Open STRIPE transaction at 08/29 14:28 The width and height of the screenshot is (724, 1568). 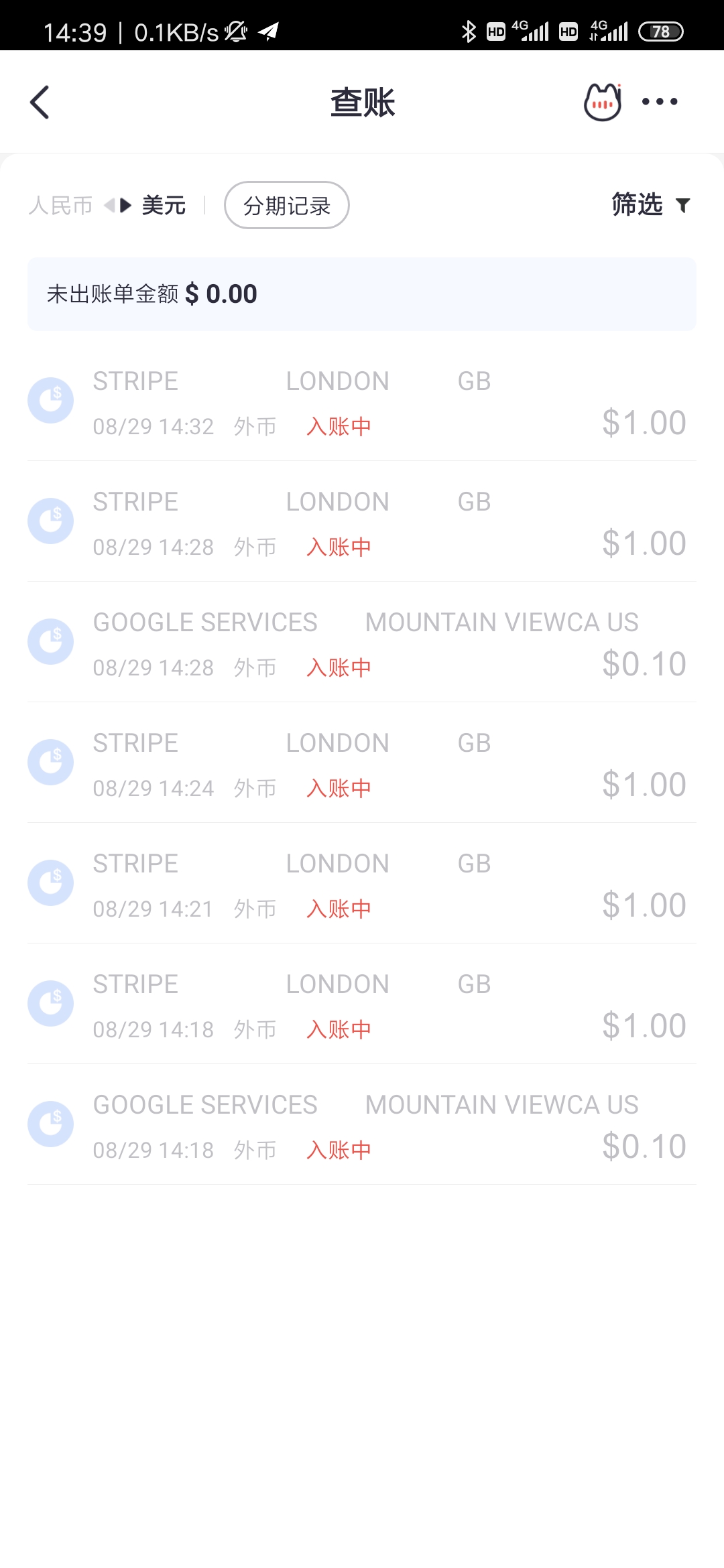point(362,521)
